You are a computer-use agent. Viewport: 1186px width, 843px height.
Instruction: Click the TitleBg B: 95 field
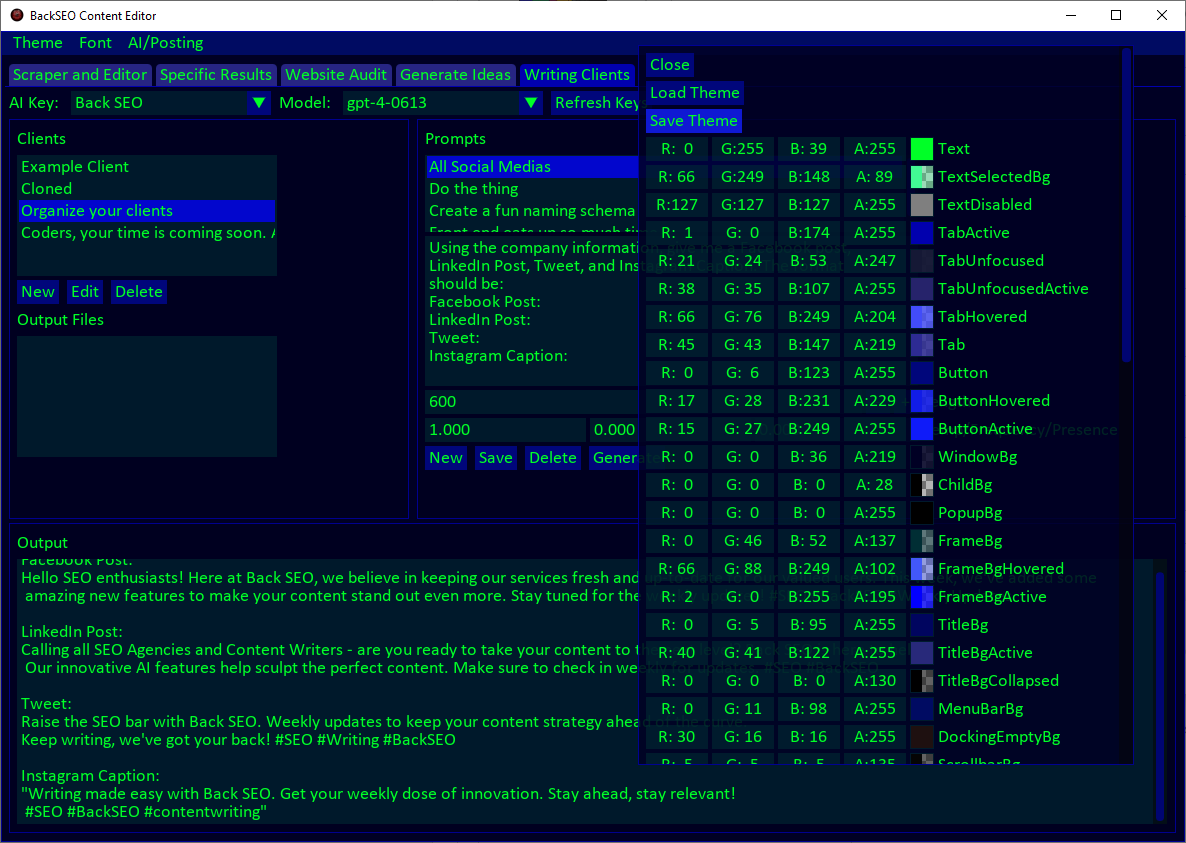809,625
